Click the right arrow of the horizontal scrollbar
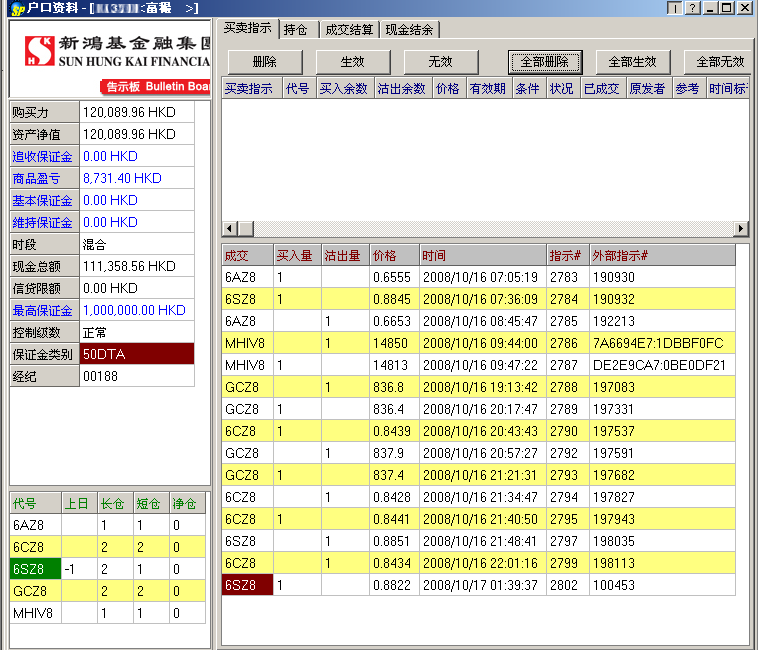The height and width of the screenshot is (650, 758). 741,228
